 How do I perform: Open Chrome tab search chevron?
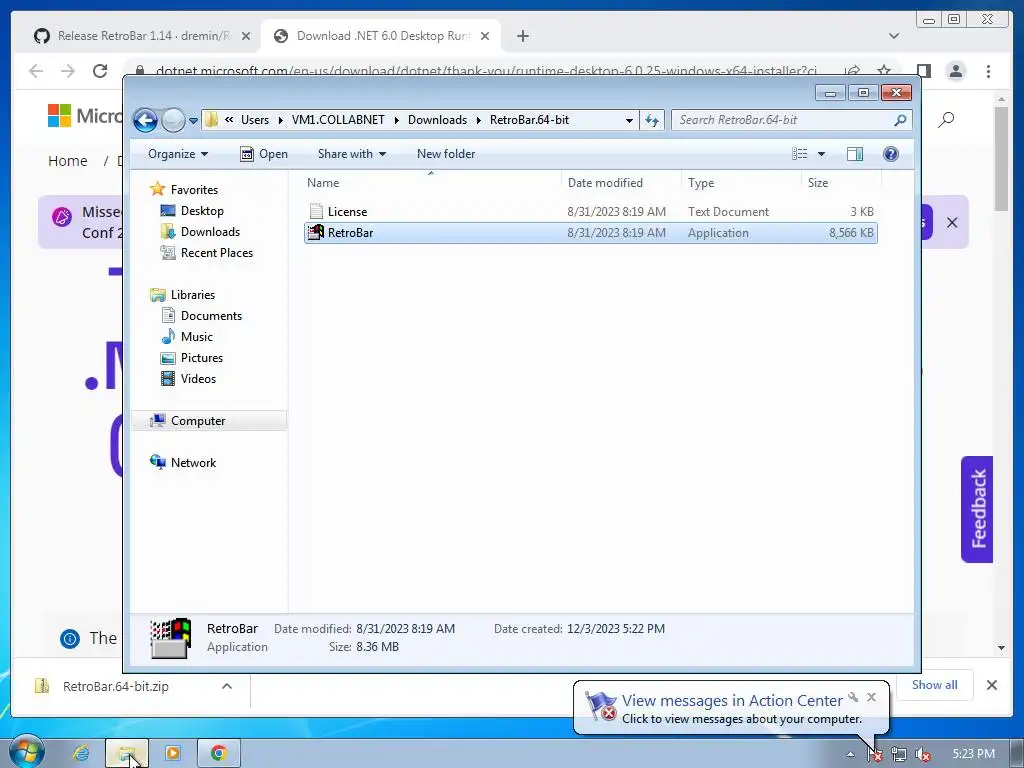pos(893,36)
